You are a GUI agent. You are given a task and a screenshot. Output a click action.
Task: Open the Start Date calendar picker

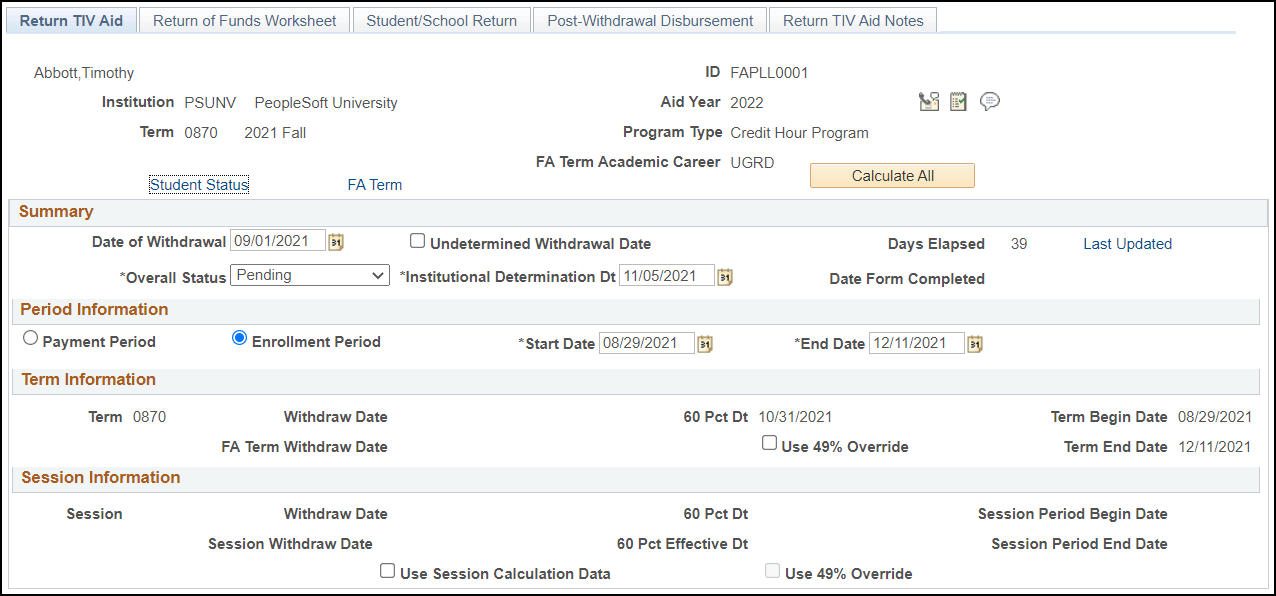coord(705,343)
